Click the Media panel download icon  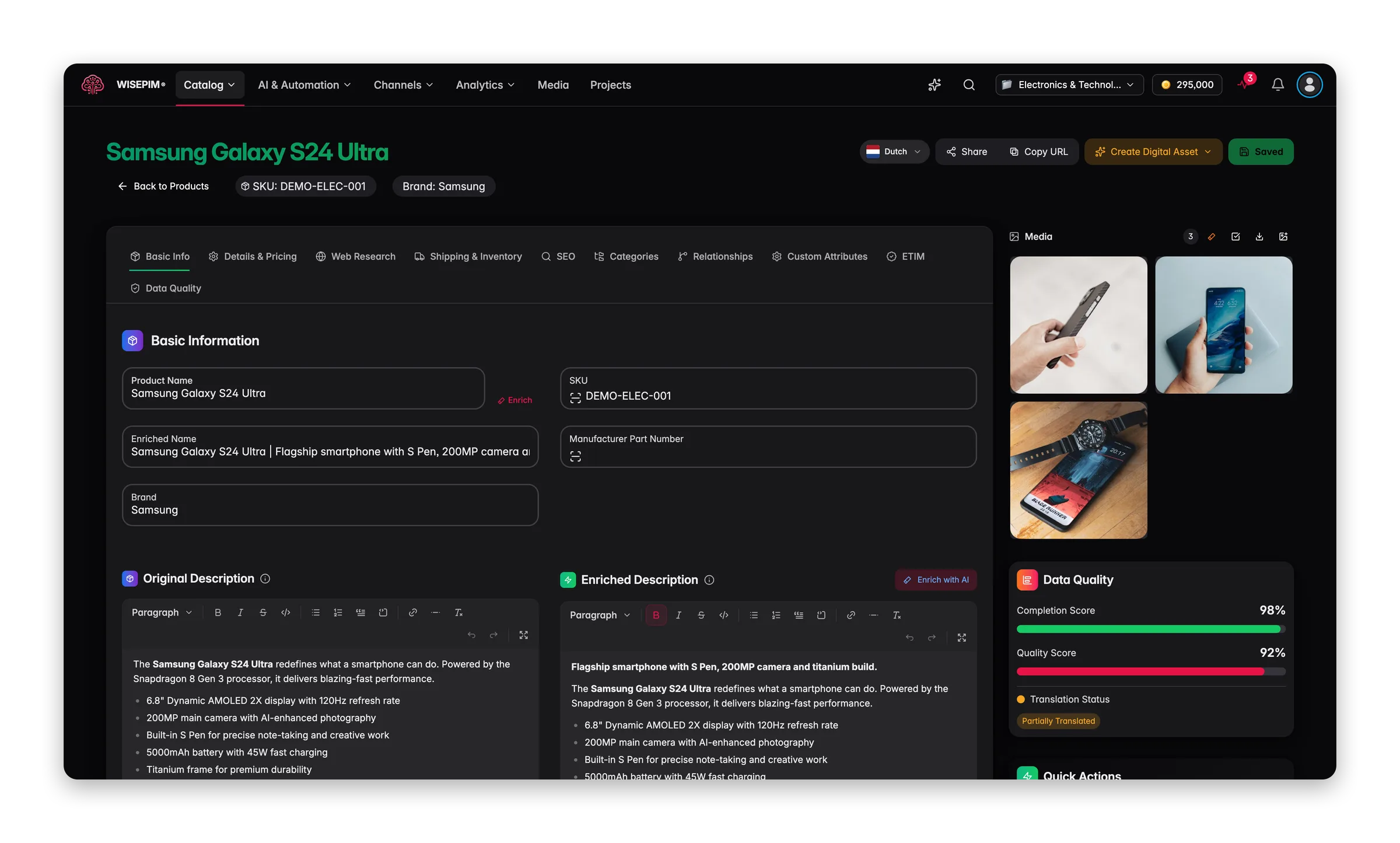point(1259,236)
